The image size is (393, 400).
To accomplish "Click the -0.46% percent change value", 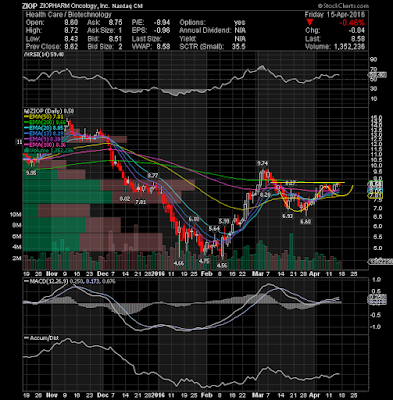I will [x=352, y=23].
